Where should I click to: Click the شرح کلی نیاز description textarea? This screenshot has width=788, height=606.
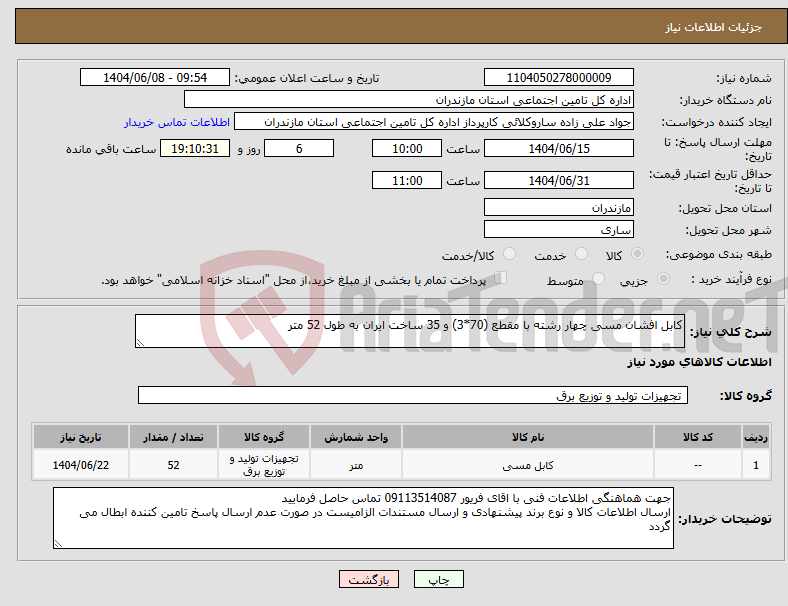click(x=410, y=331)
